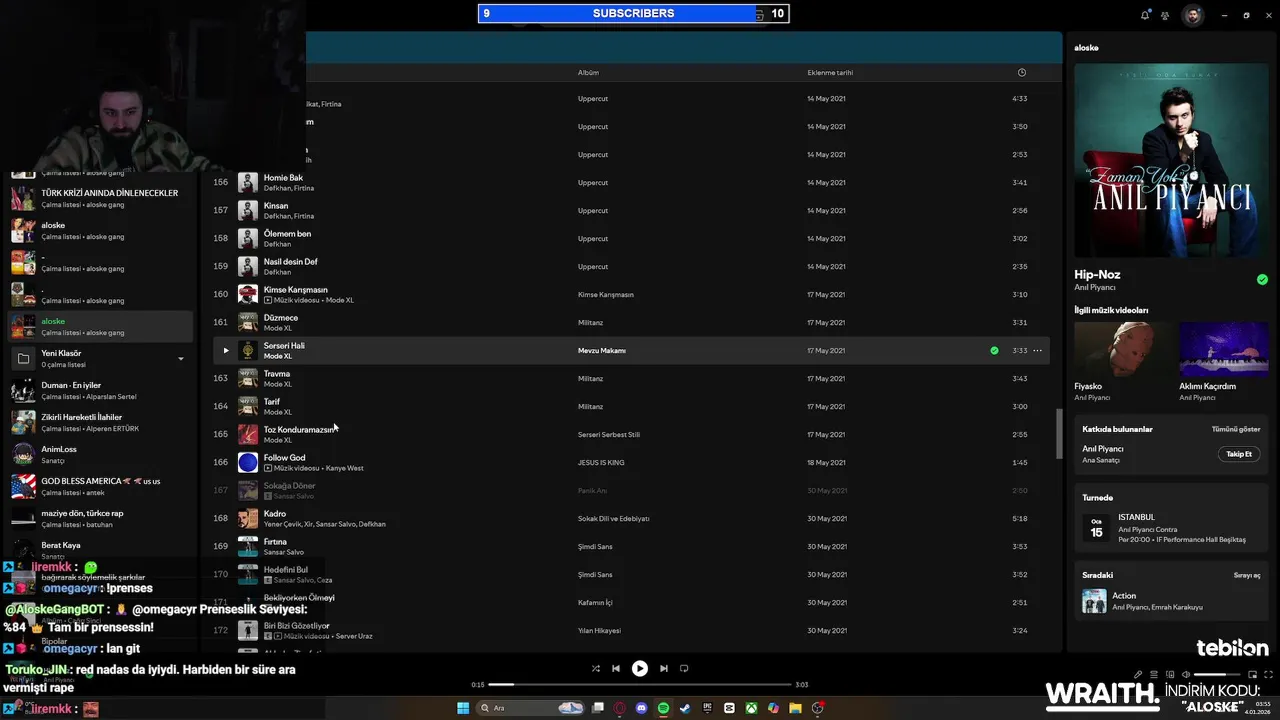The height and width of the screenshot is (720, 1280).
Task: Click Sırayı aç to open queue
Action: click(x=1247, y=575)
